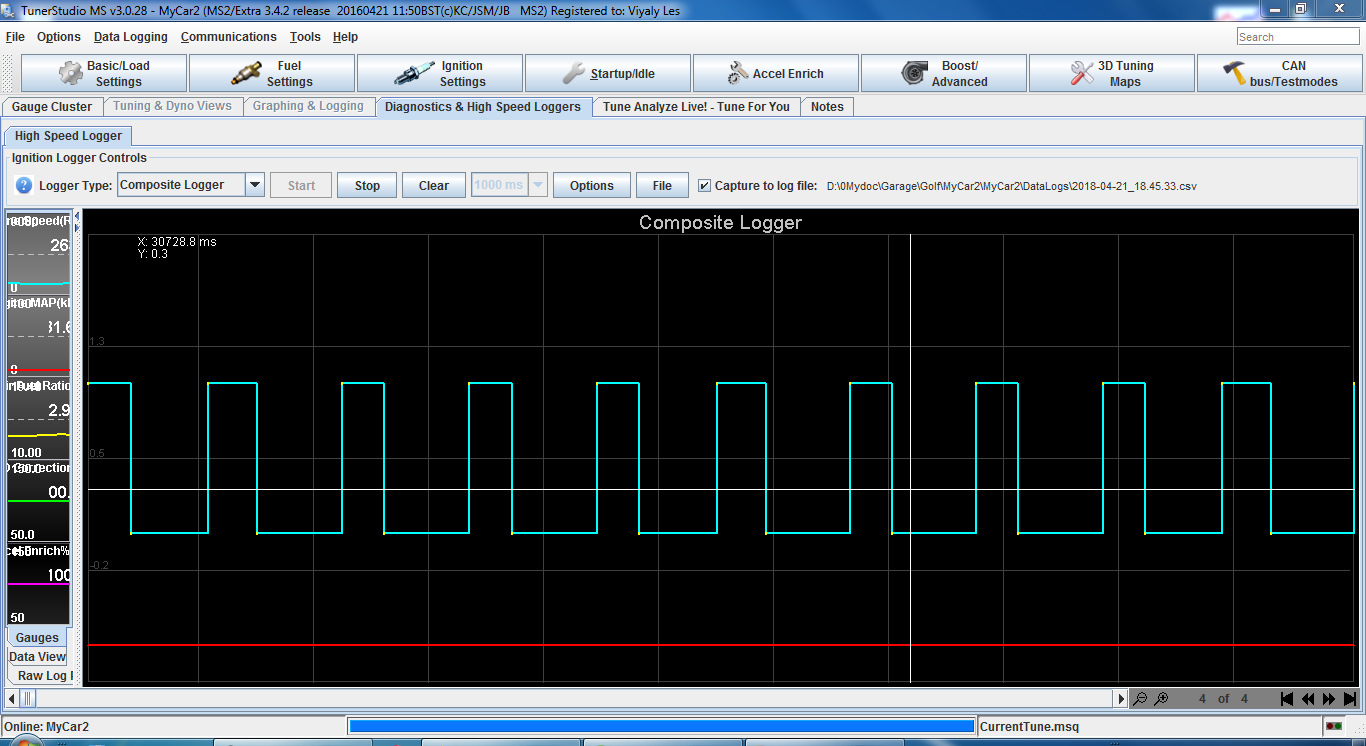Viewport: 1366px width, 746px height.
Task: Open the Data Logging menu
Action: pos(131,37)
